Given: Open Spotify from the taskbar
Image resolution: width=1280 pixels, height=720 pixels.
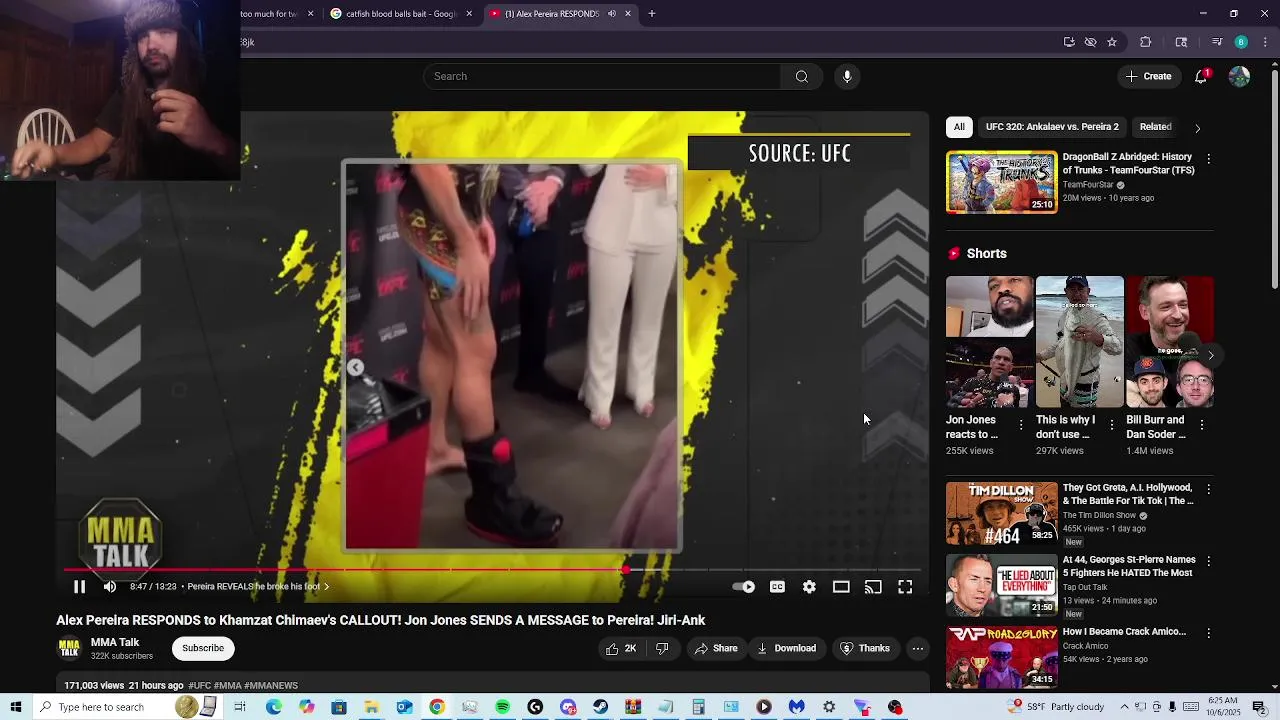Looking at the screenshot, I should click(x=502, y=707).
